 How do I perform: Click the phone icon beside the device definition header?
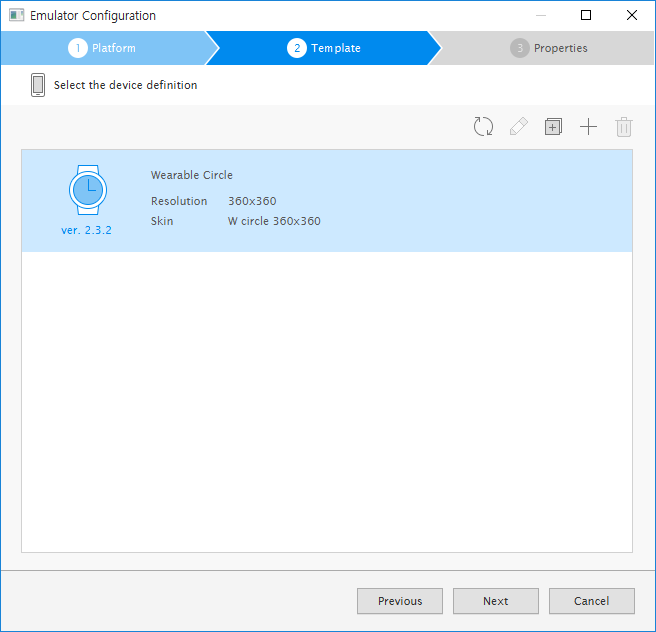coord(38,85)
